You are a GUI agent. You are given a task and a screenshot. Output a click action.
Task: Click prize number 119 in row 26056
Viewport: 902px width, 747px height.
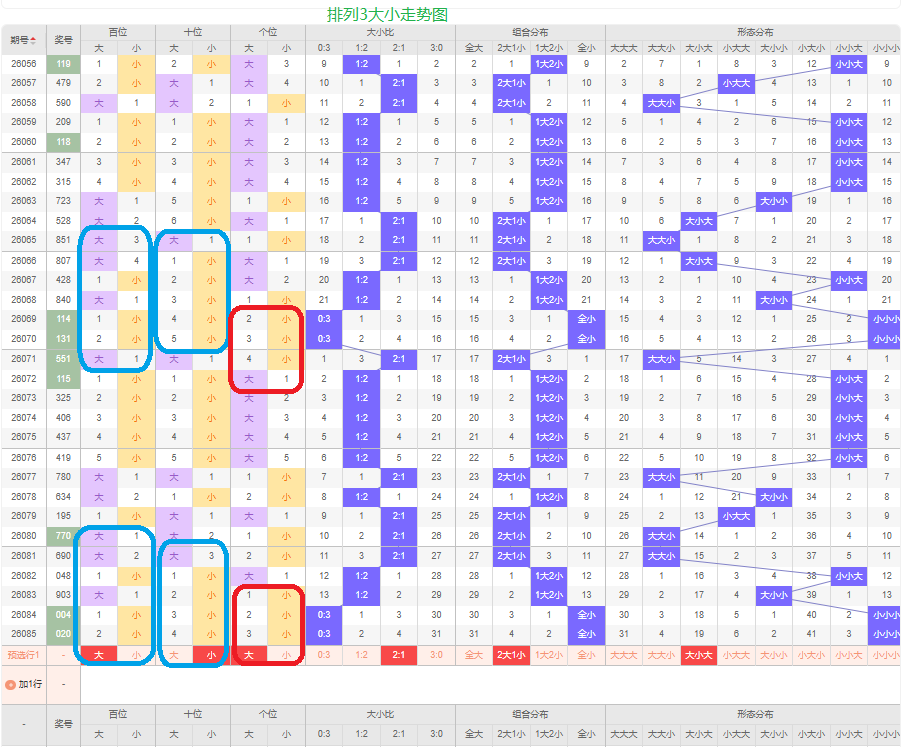[63, 64]
